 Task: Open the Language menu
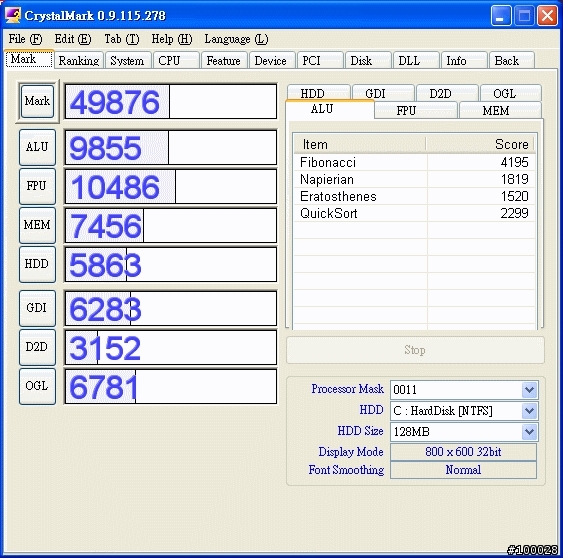pos(236,39)
